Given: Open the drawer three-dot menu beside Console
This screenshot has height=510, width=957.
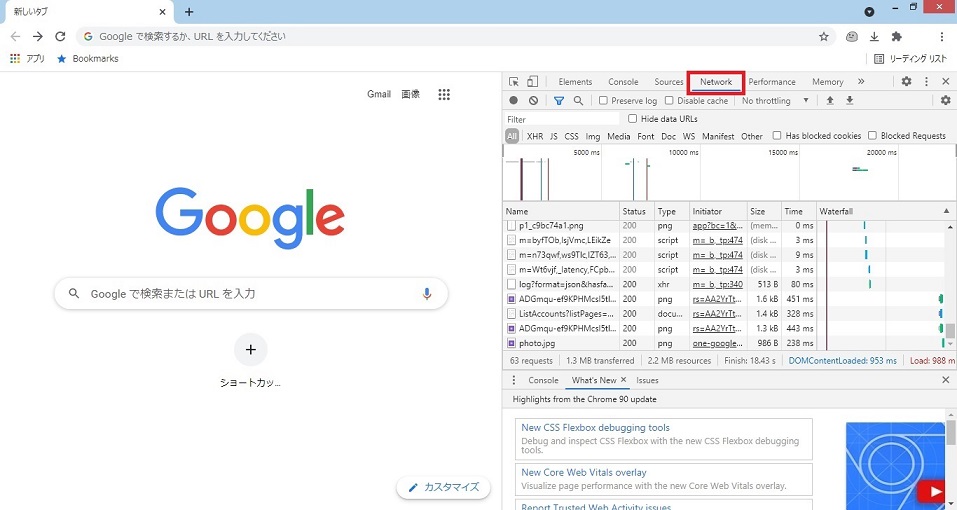Looking at the screenshot, I should click(514, 380).
